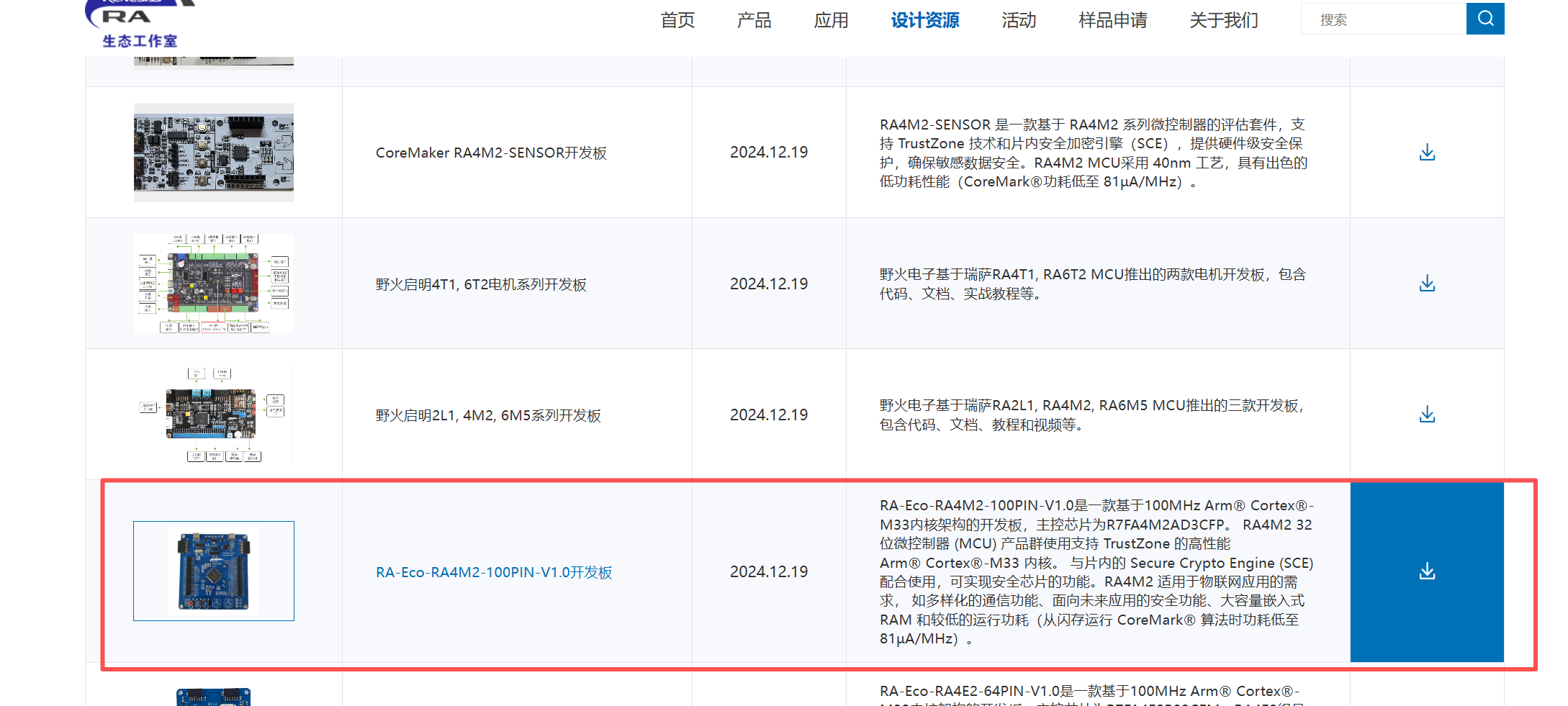This screenshot has height=706, width=1568.
Task: Download 野火启明2L1, 4M2, 6M5 board files
Action: coord(1427,415)
